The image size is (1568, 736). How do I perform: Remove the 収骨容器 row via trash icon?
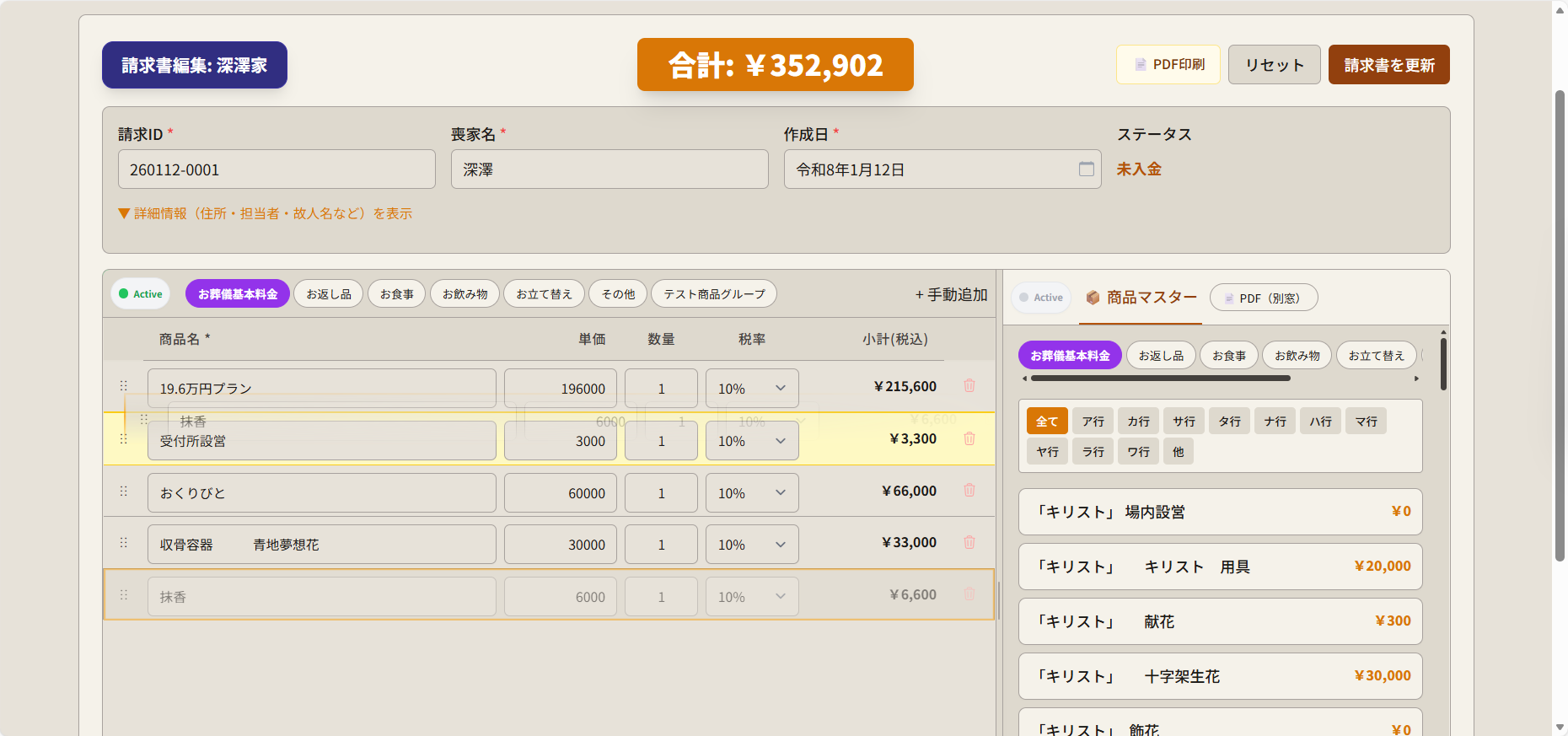[x=969, y=543]
